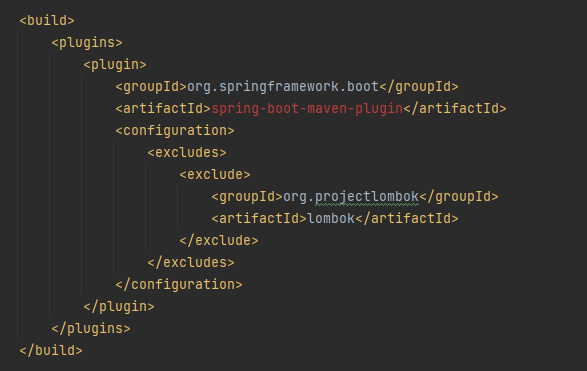
Task: Click the opening excludes tag
Action: tap(187, 153)
